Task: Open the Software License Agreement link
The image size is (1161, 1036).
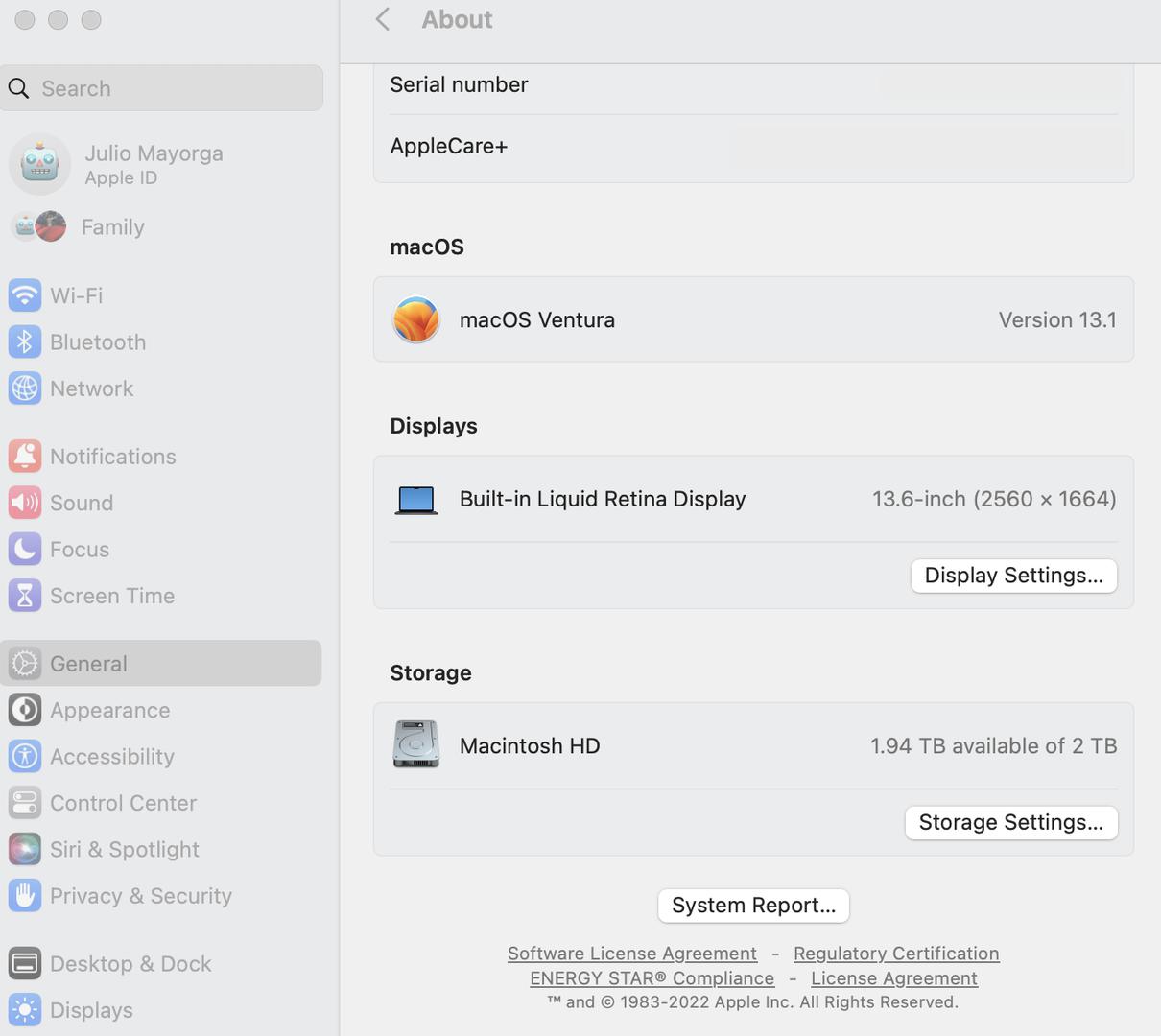Action: pos(632,954)
